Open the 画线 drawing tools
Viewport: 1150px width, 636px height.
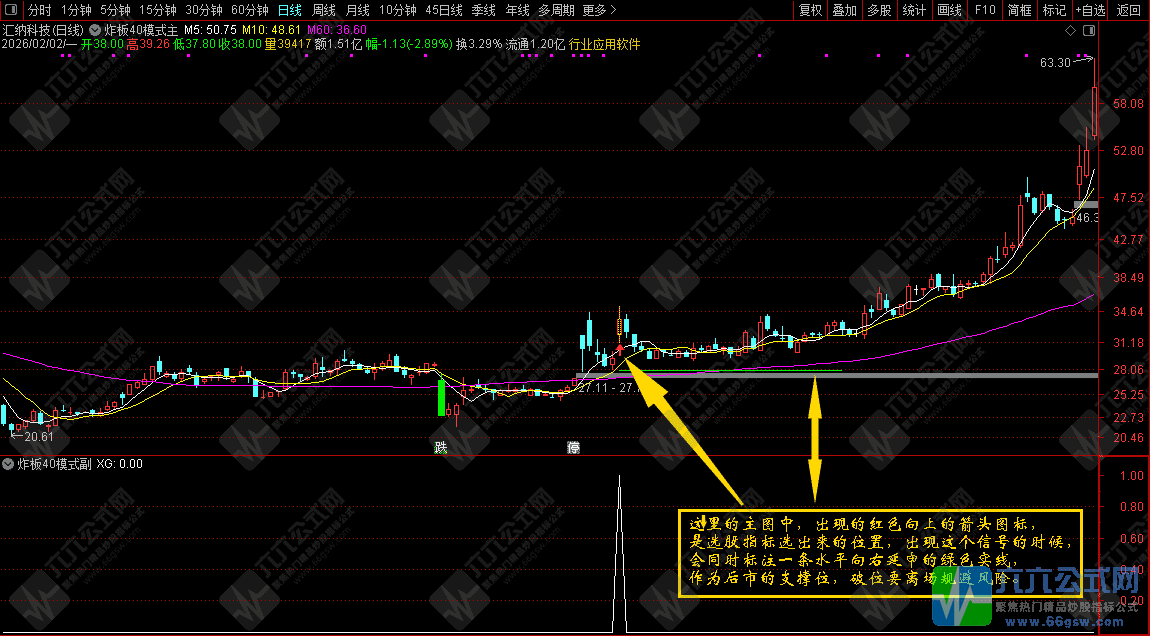pyautogui.click(x=949, y=10)
